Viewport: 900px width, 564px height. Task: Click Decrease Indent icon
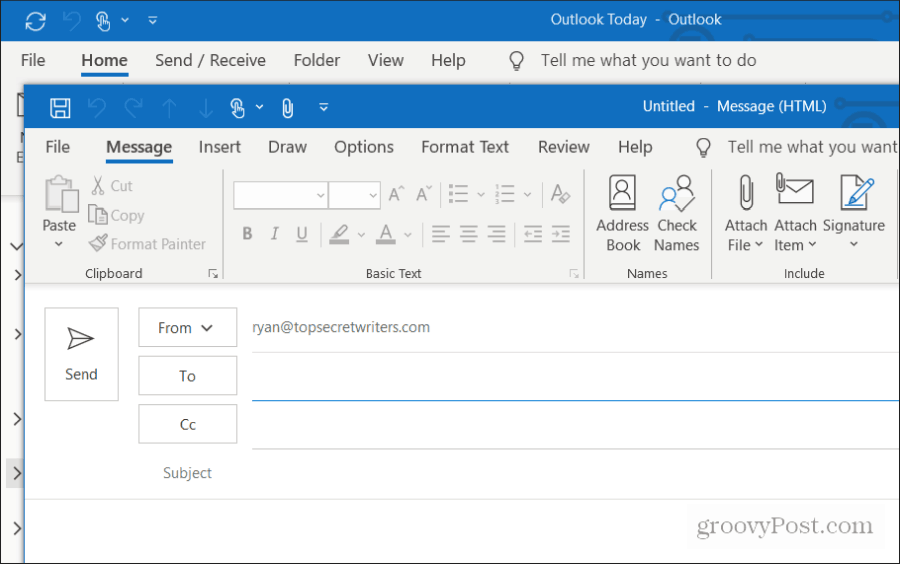[533, 234]
